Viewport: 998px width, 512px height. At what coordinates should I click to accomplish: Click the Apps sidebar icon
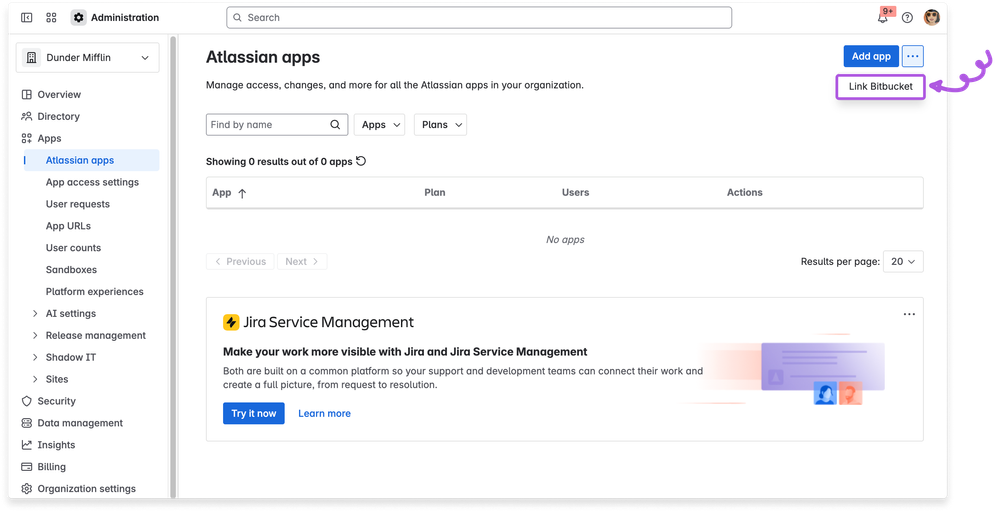click(x=27, y=138)
